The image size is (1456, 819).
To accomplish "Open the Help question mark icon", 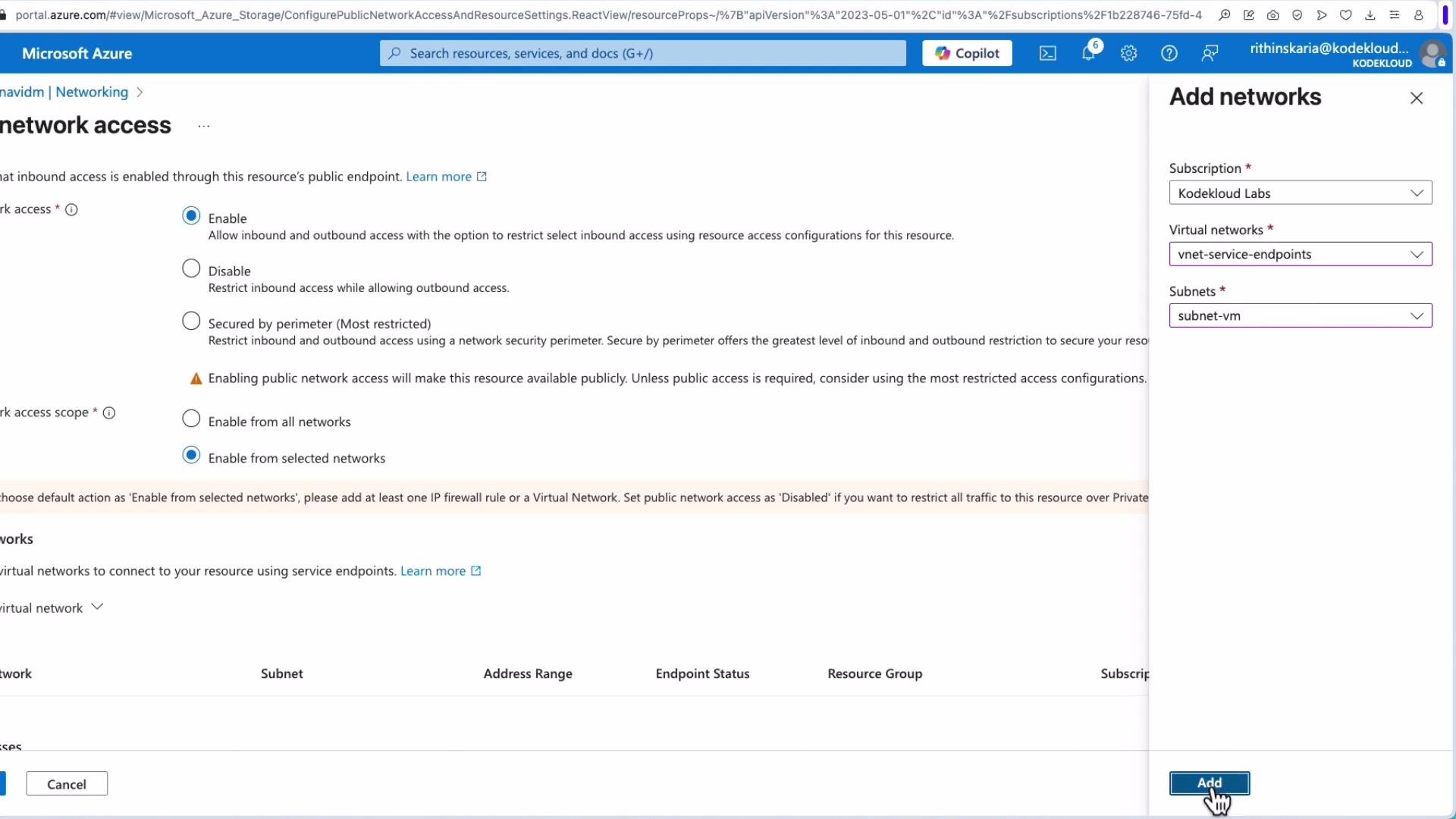I will [1169, 53].
